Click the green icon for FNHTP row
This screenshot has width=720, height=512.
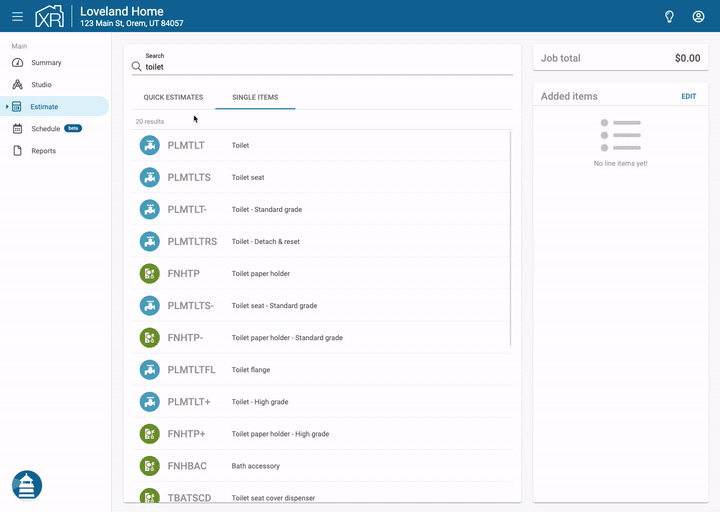[150, 274]
